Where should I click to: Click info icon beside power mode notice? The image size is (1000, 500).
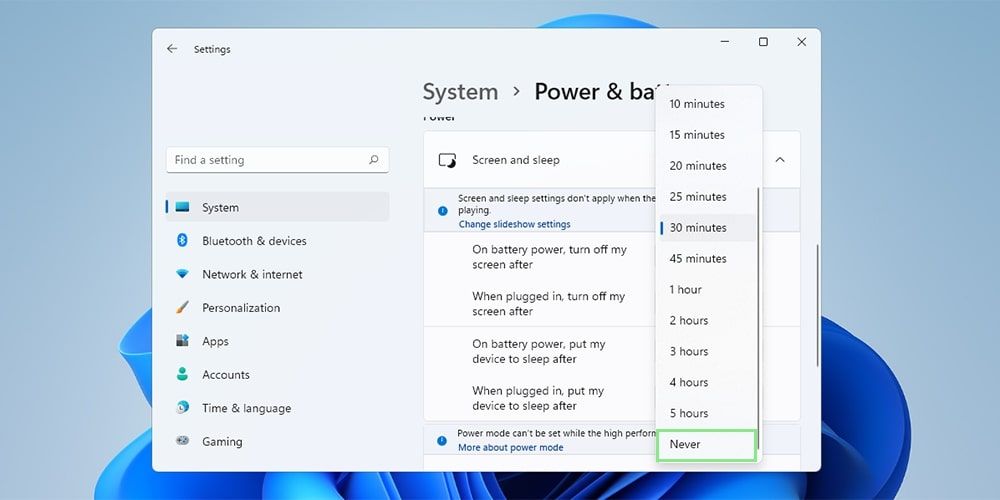(442, 441)
